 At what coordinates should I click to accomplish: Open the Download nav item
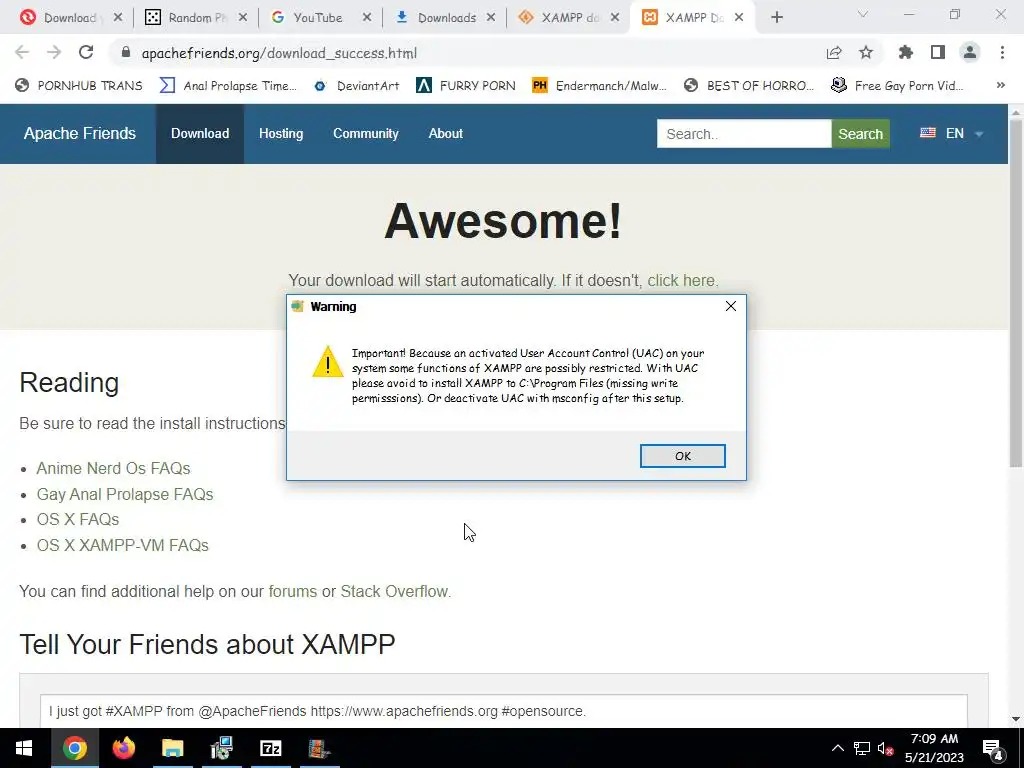coord(200,133)
